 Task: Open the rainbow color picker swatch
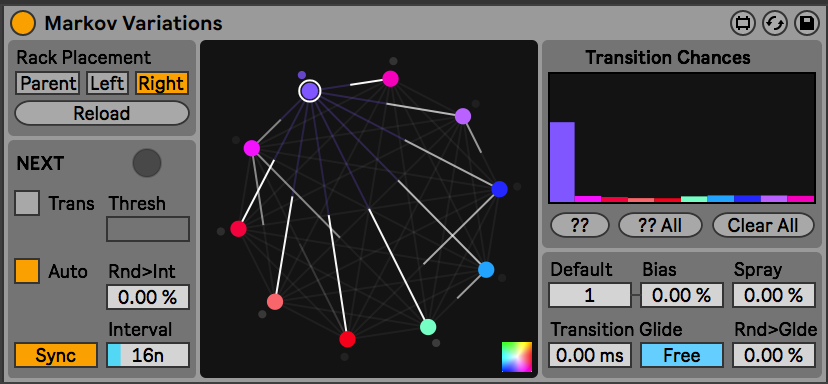[x=517, y=357]
